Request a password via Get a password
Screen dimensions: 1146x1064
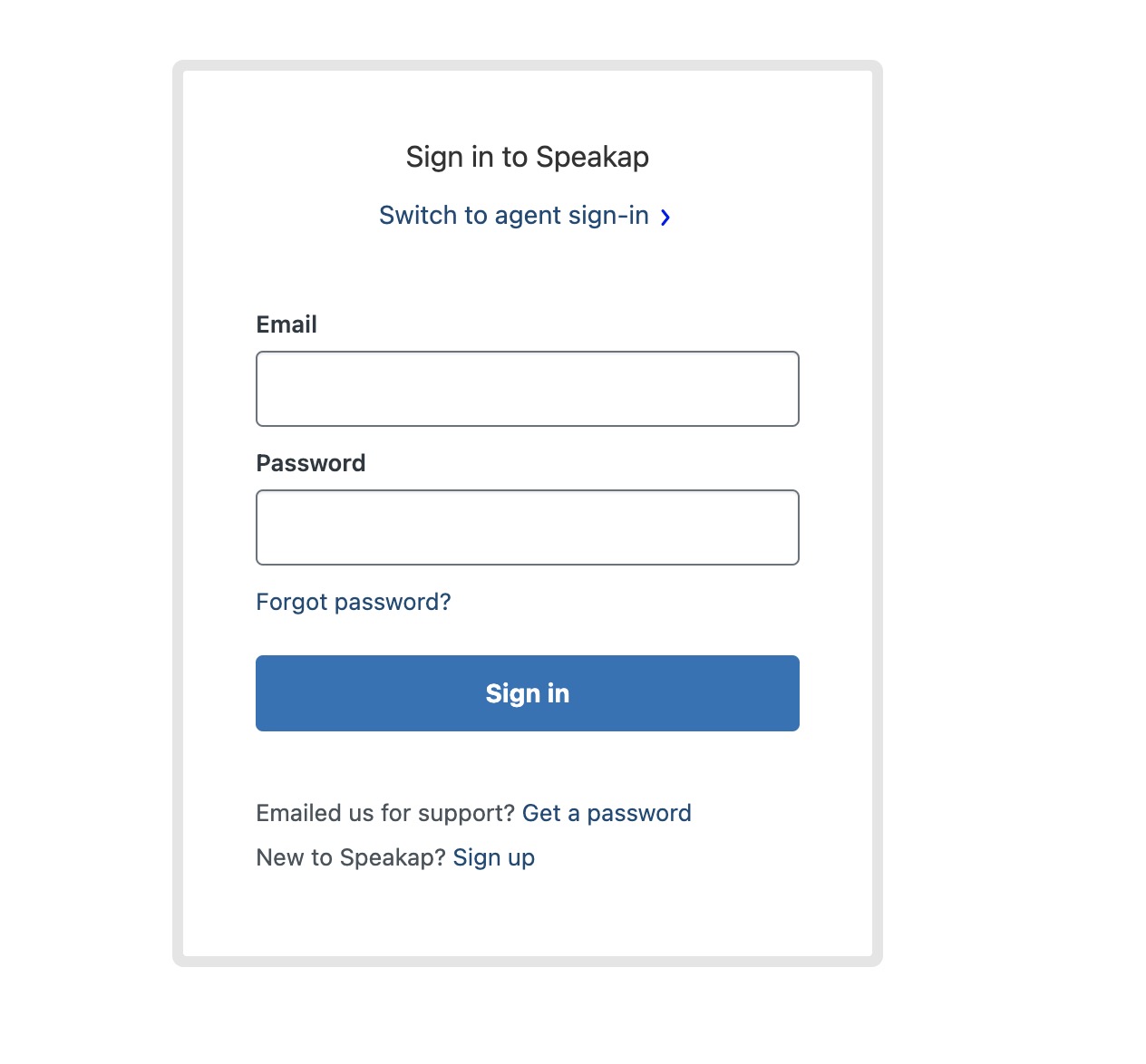point(607,813)
